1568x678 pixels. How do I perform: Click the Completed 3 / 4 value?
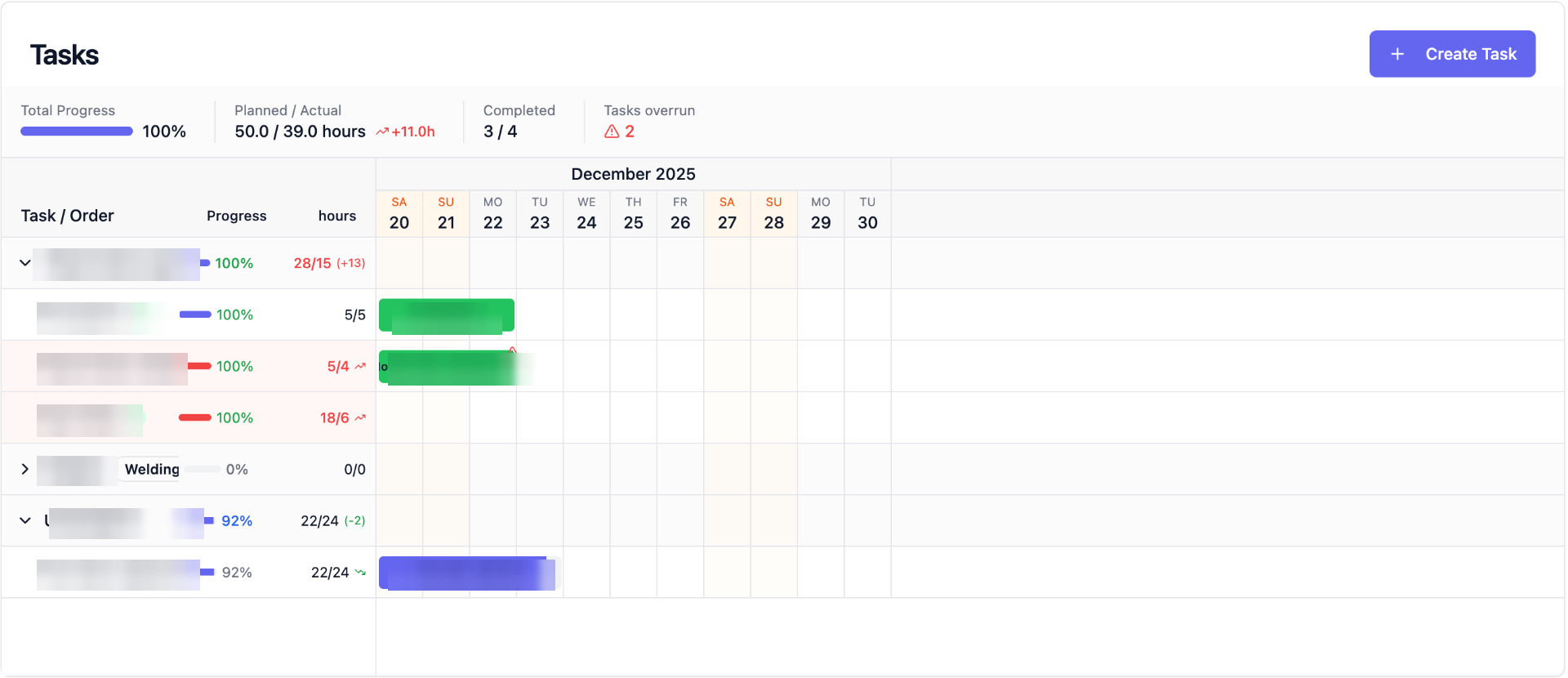[x=501, y=132]
